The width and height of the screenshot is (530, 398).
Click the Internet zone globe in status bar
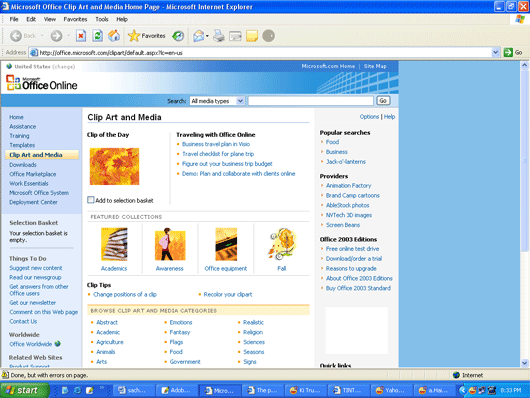click(456, 375)
